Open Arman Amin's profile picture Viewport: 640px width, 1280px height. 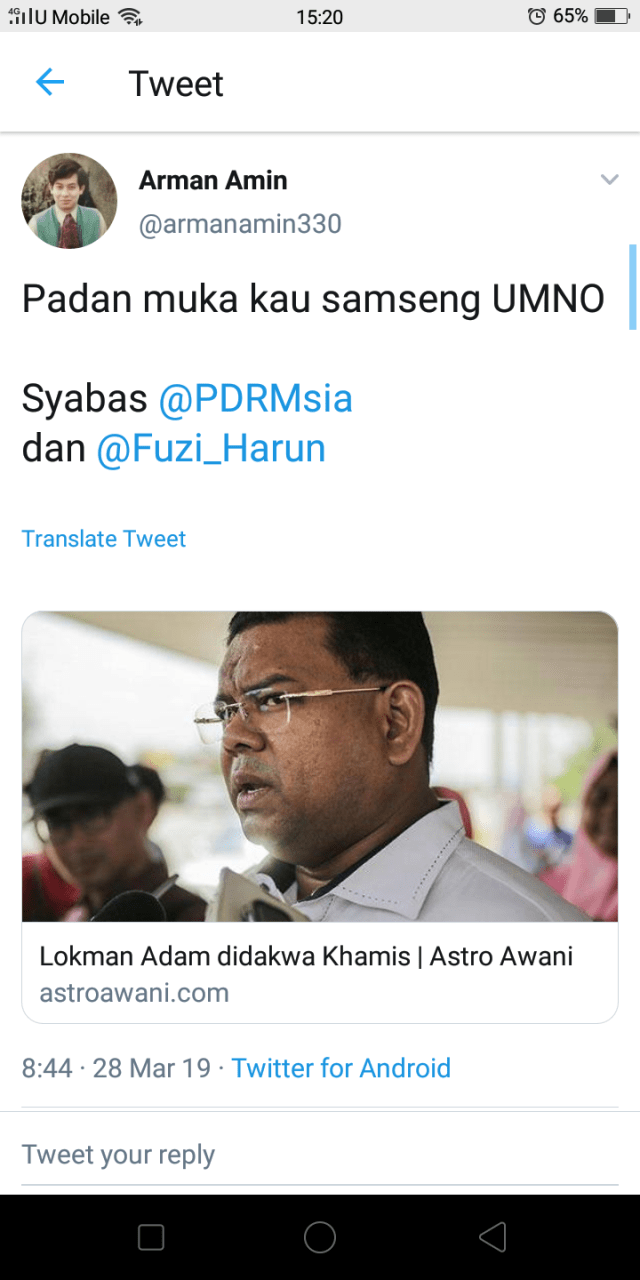click(x=69, y=201)
